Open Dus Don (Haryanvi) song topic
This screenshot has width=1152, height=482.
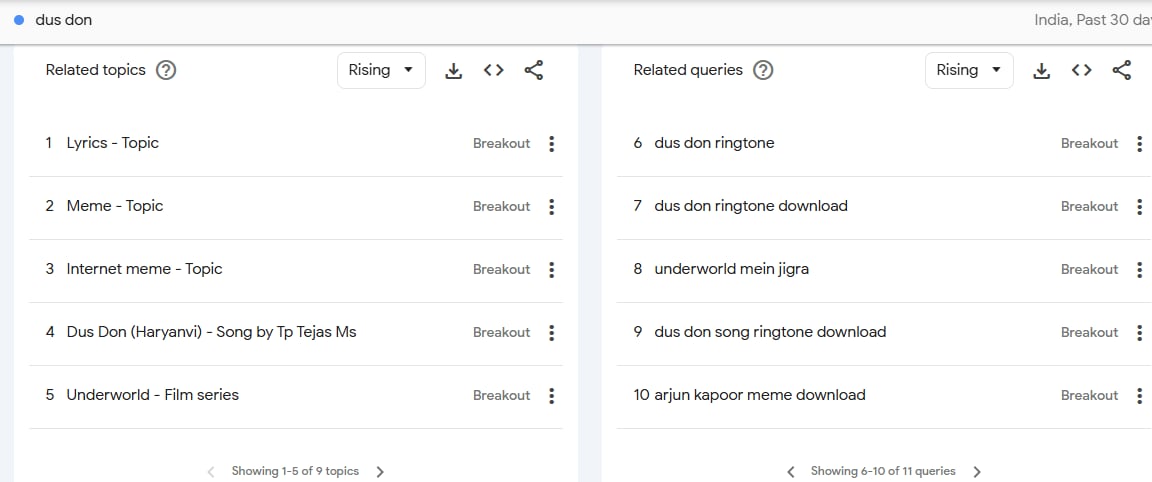pyautogui.click(x=212, y=332)
